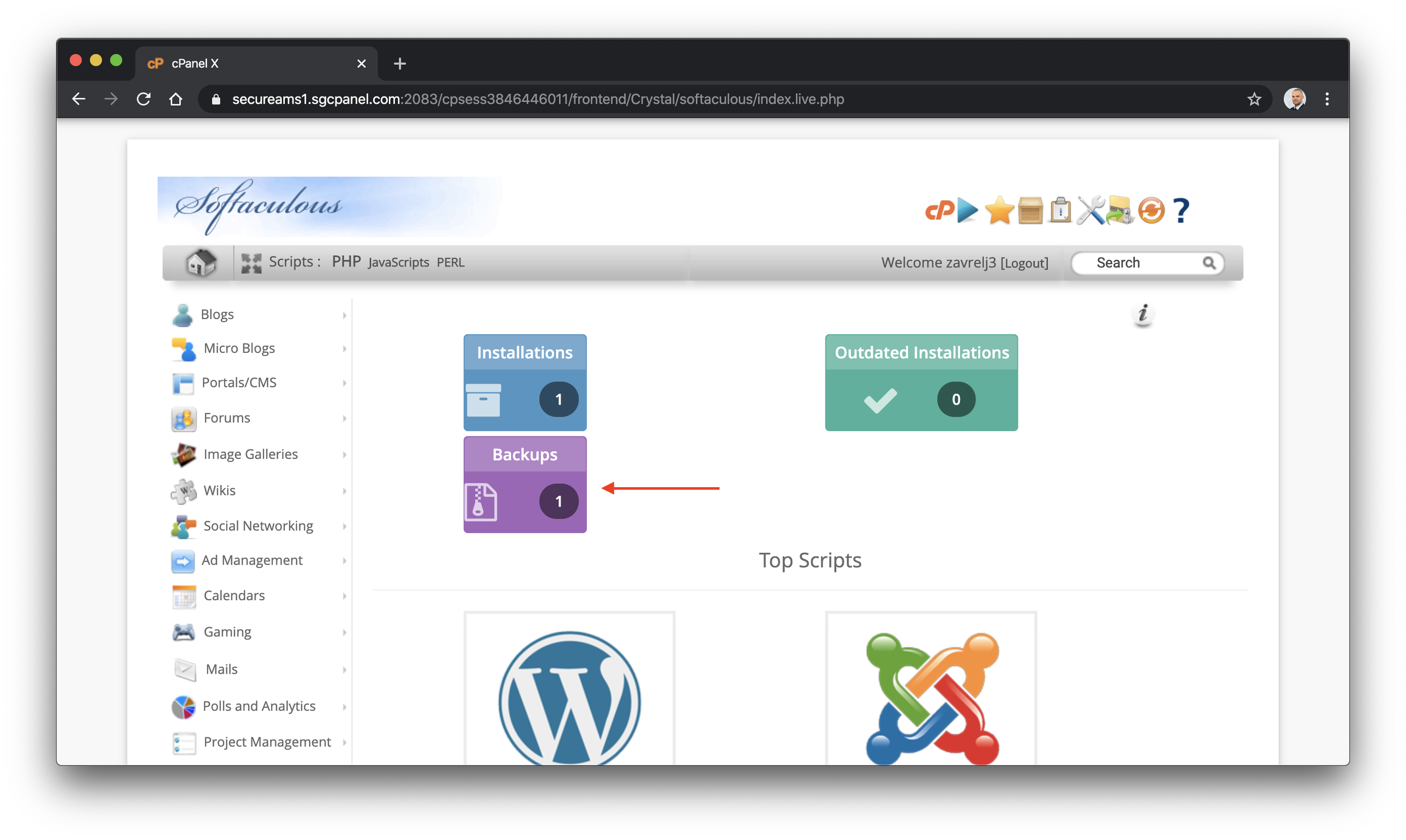Click the Ad Management arrow icon
This screenshot has width=1406, height=840.
click(182, 561)
